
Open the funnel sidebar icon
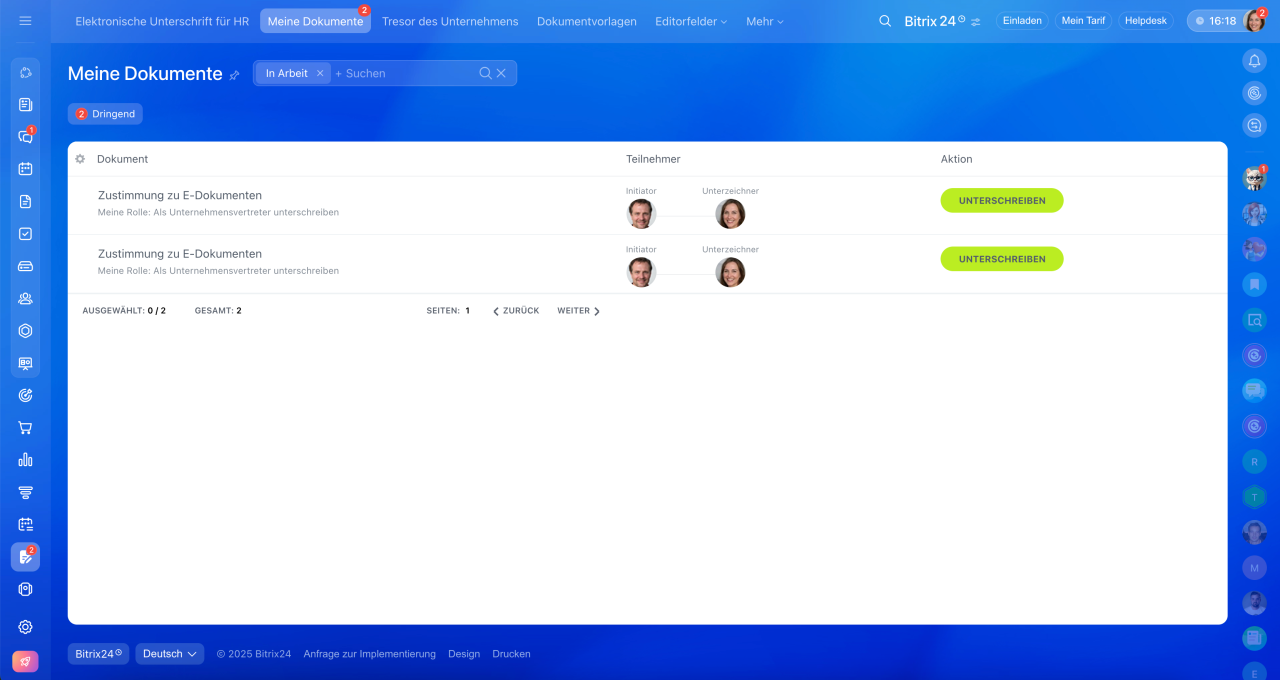click(x=26, y=492)
